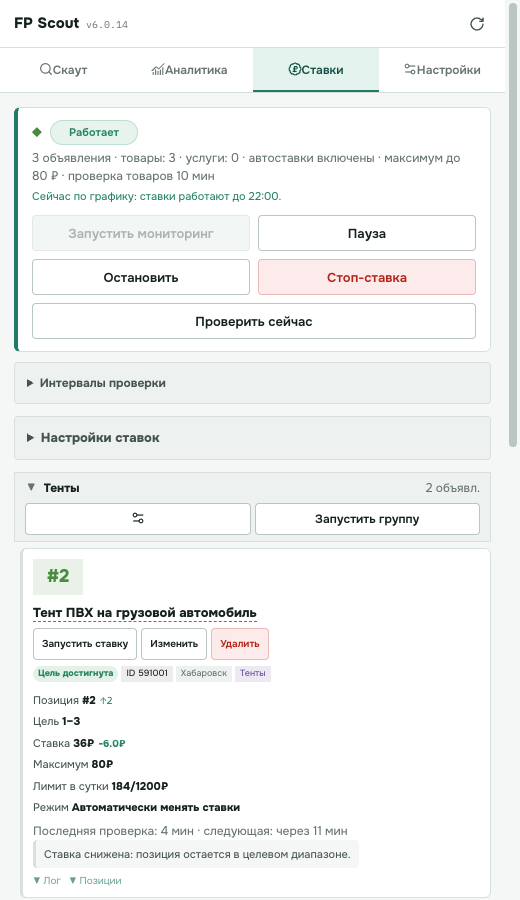Click the purple Тенты category tag

coord(253,673)
